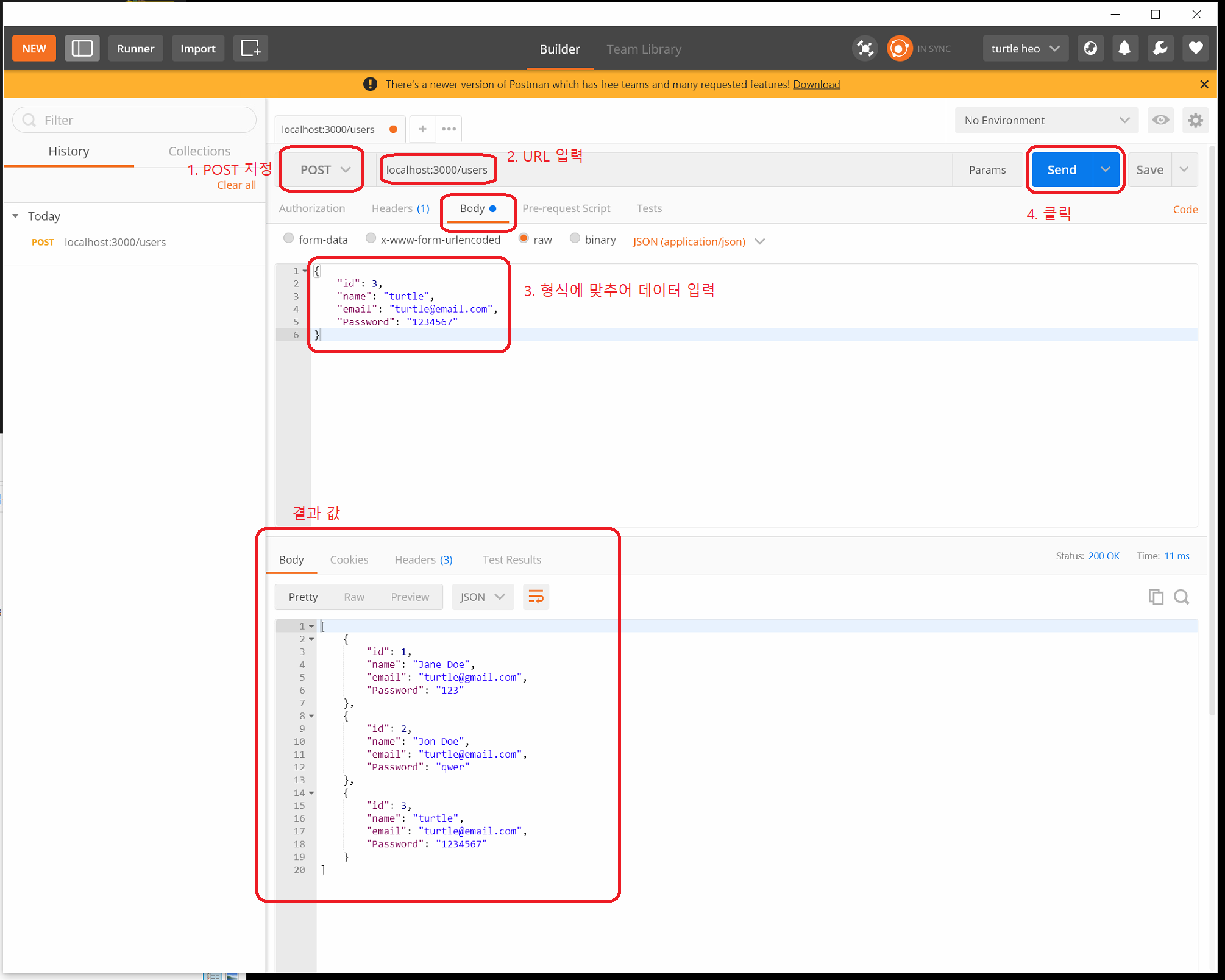
Task: Choose the binary body option
Action: [x=575, y=239]
